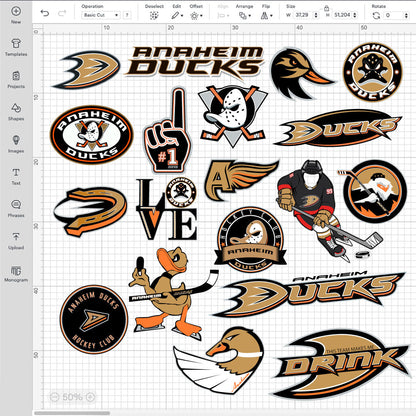Image resolution: width=416 pixels, height=416 pixels.
Task: Open the Shapes tool
Action: pos(16,112)
